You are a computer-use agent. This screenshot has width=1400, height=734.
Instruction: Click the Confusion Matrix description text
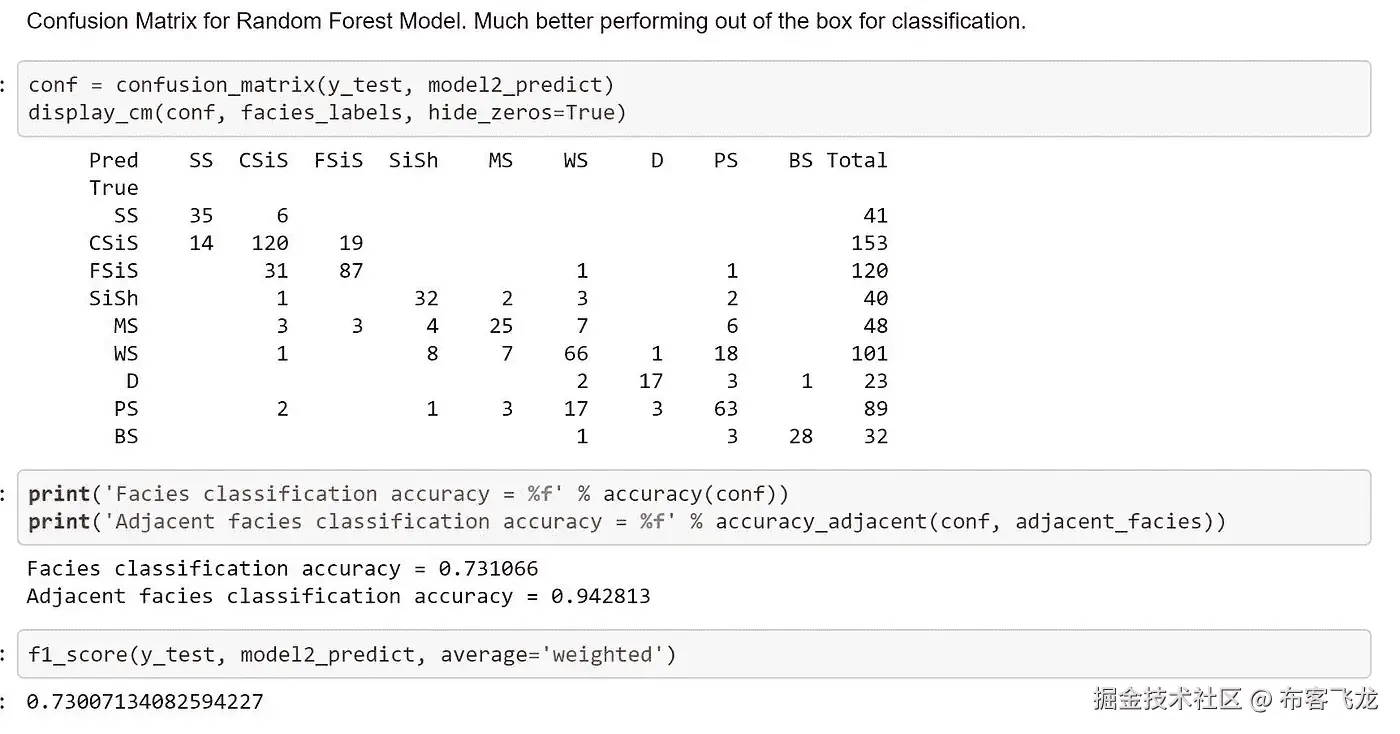point(526,21)
